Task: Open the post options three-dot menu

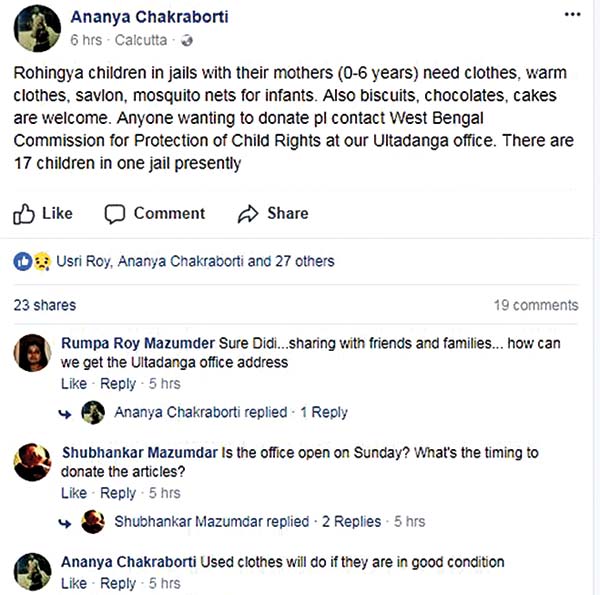Action: coord(571,17)
